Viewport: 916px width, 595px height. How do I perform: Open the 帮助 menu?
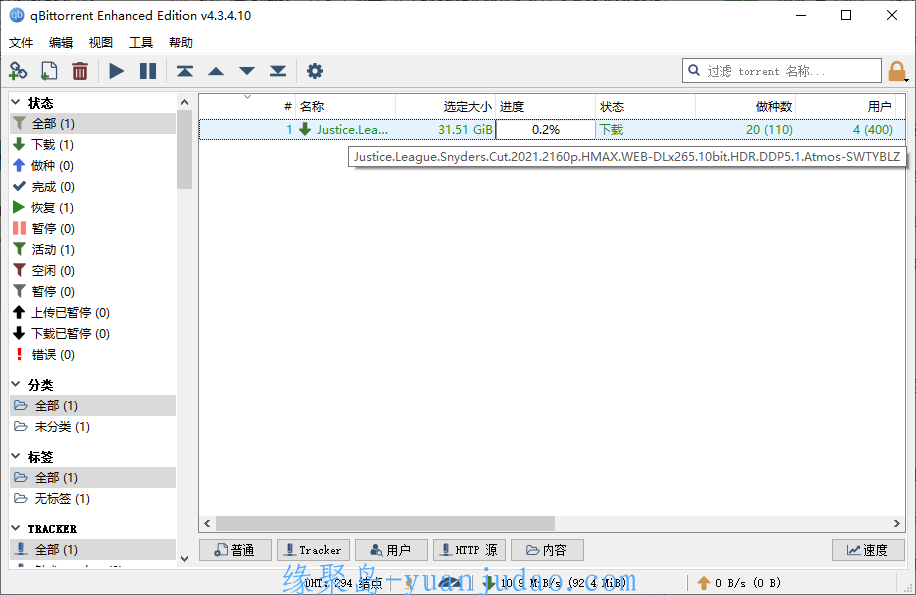click(x=181, y=43)
